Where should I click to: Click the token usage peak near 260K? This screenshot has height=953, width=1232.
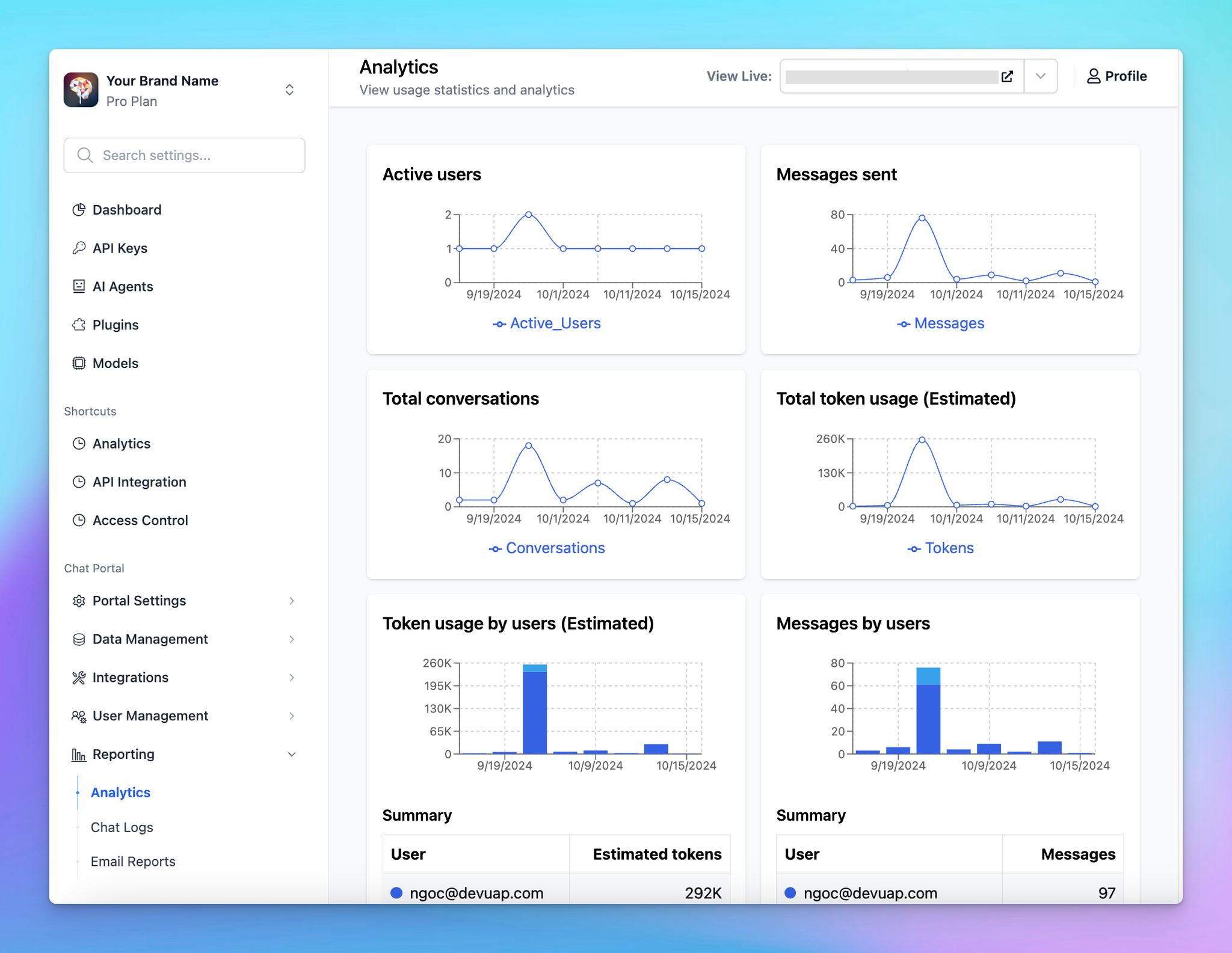[x=922, y=440]
